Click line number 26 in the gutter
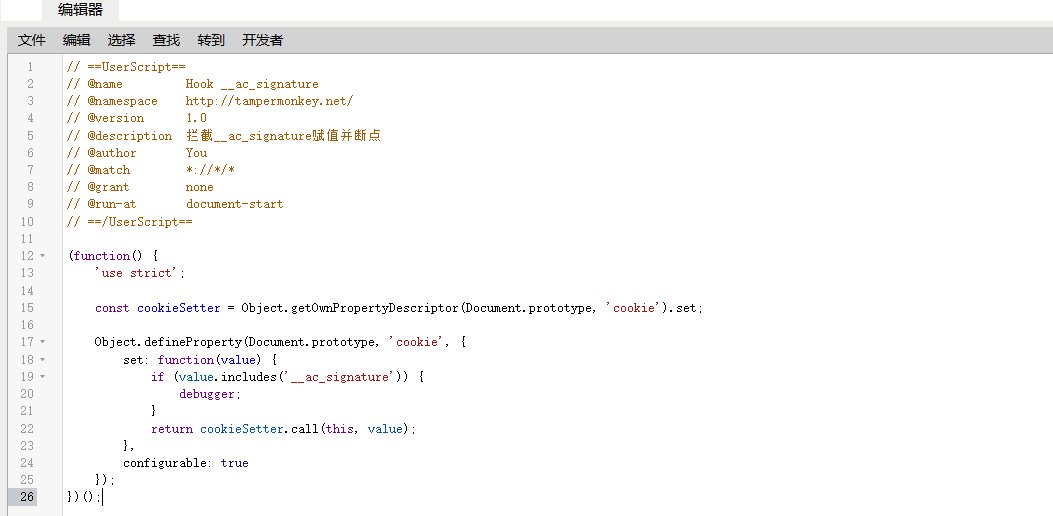This screenshot has width=1053, height=516. (26, 497)
